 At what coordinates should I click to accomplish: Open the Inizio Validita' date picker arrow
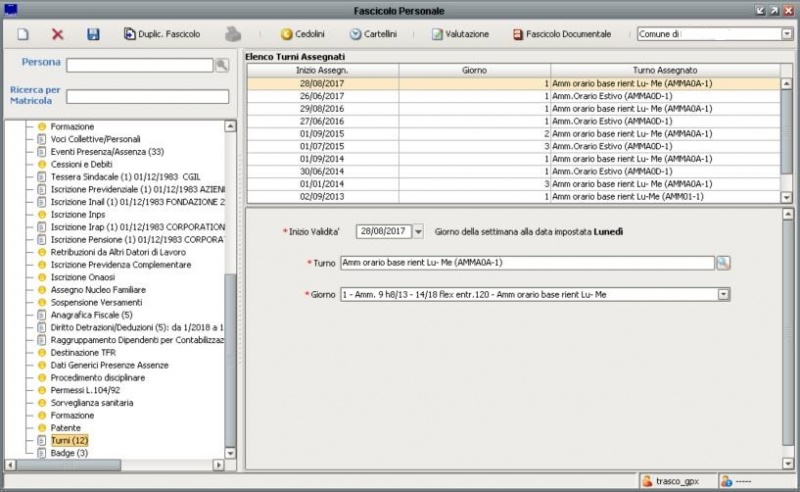point(418,232)
